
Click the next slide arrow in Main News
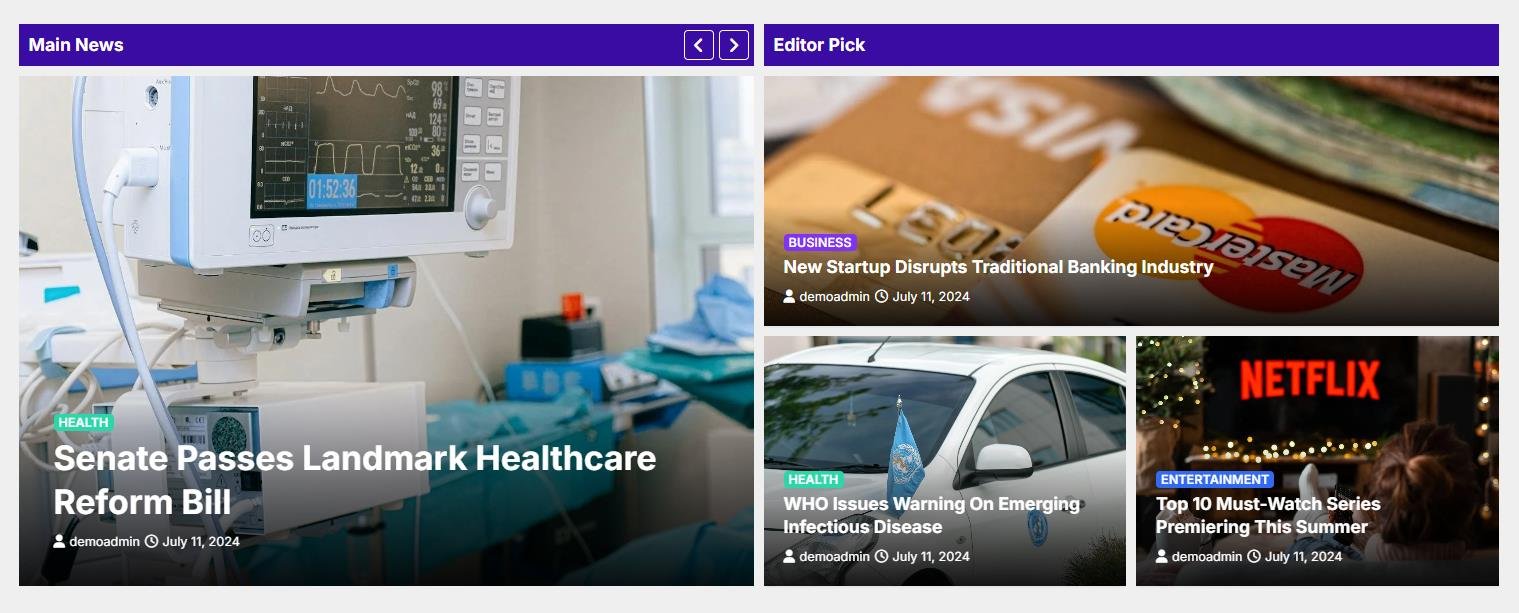point(734,45)
